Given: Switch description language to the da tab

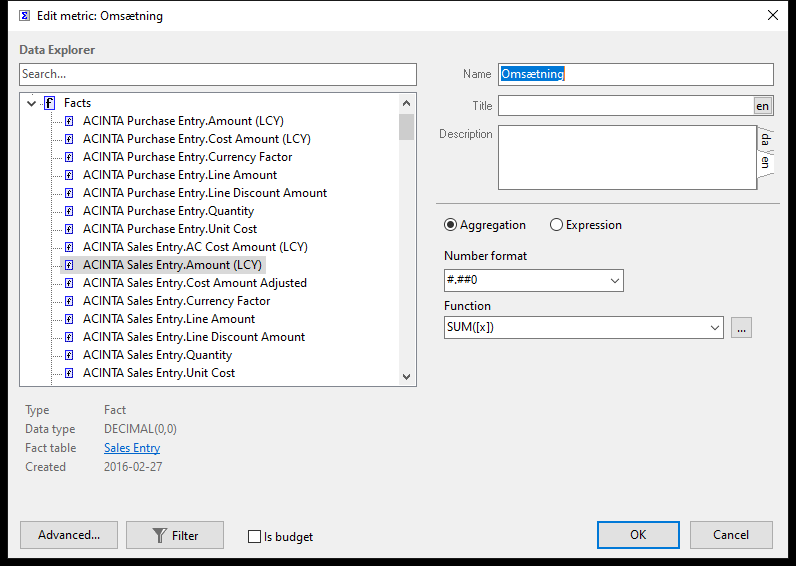Looking at the screenshot, I should point(766,139).
